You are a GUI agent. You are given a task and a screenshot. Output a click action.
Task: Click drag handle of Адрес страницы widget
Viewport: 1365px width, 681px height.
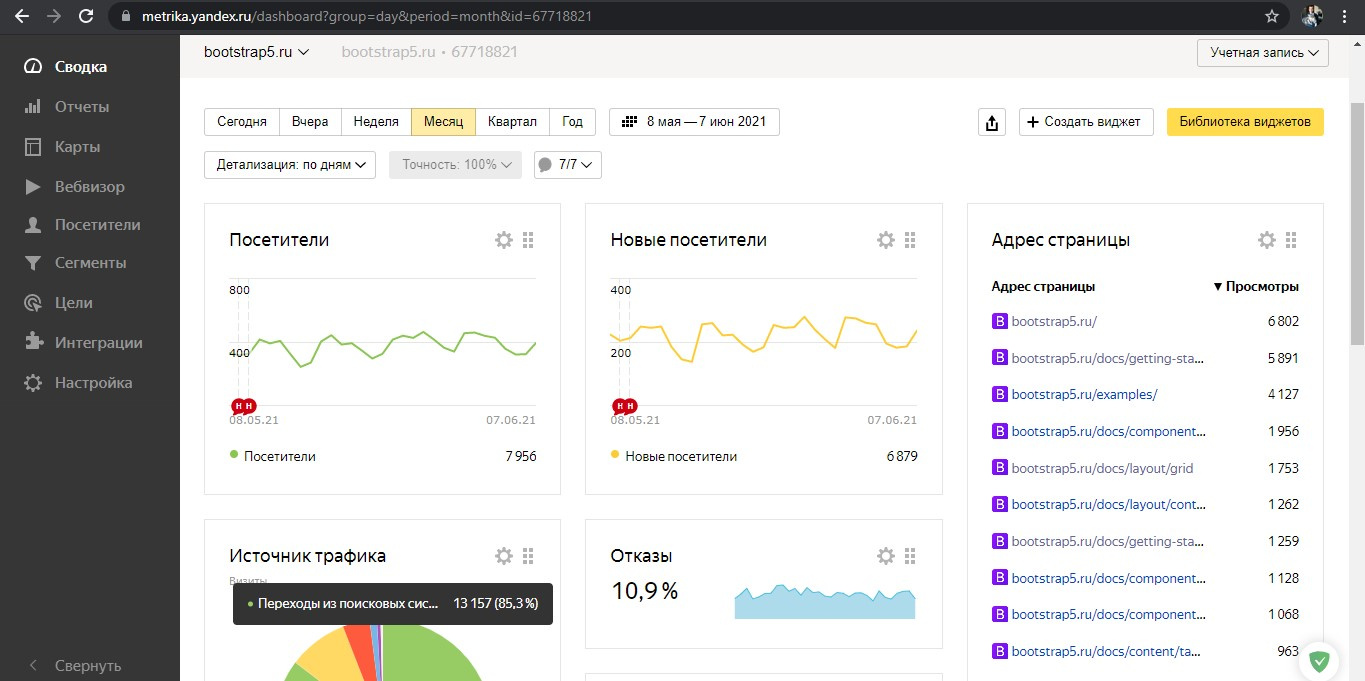[x=1291, y=240]
